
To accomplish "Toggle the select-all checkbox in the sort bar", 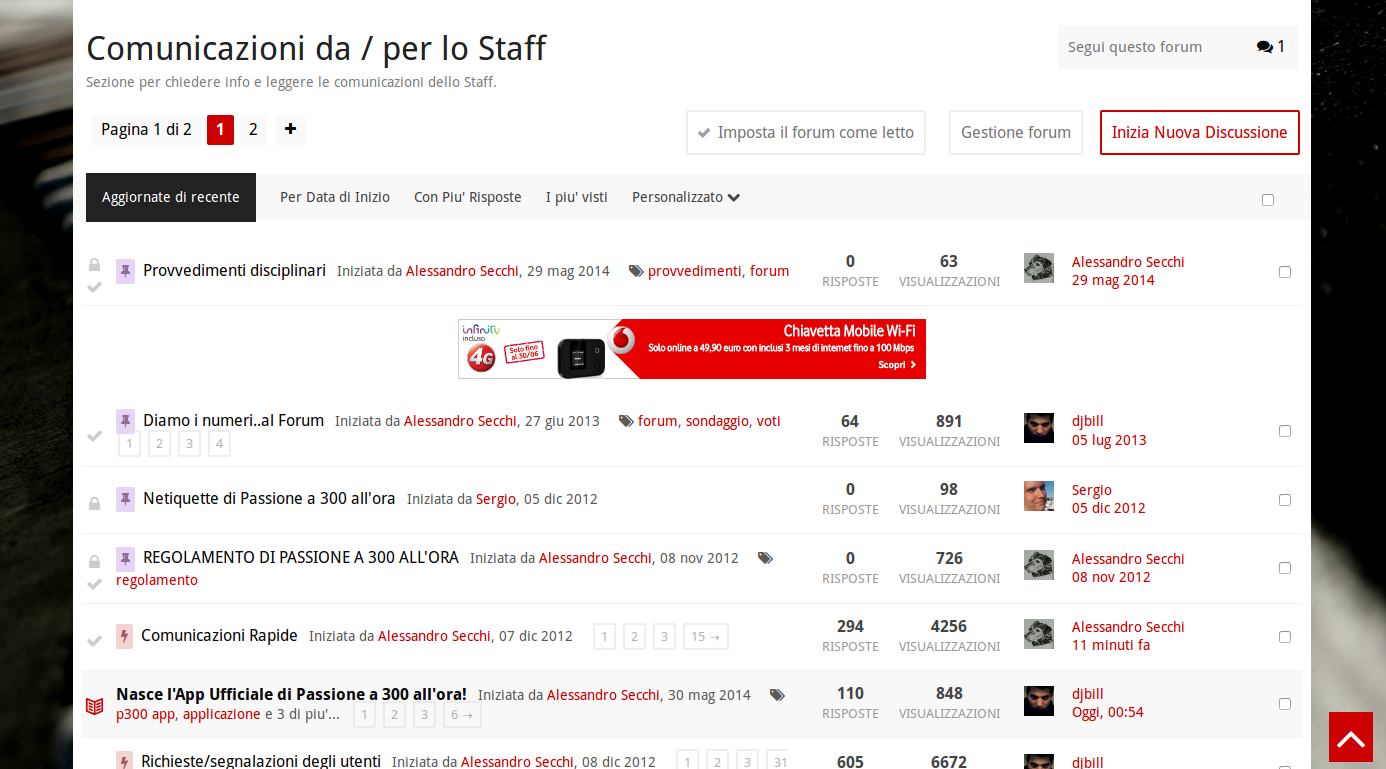I will tap(1268, 200).
